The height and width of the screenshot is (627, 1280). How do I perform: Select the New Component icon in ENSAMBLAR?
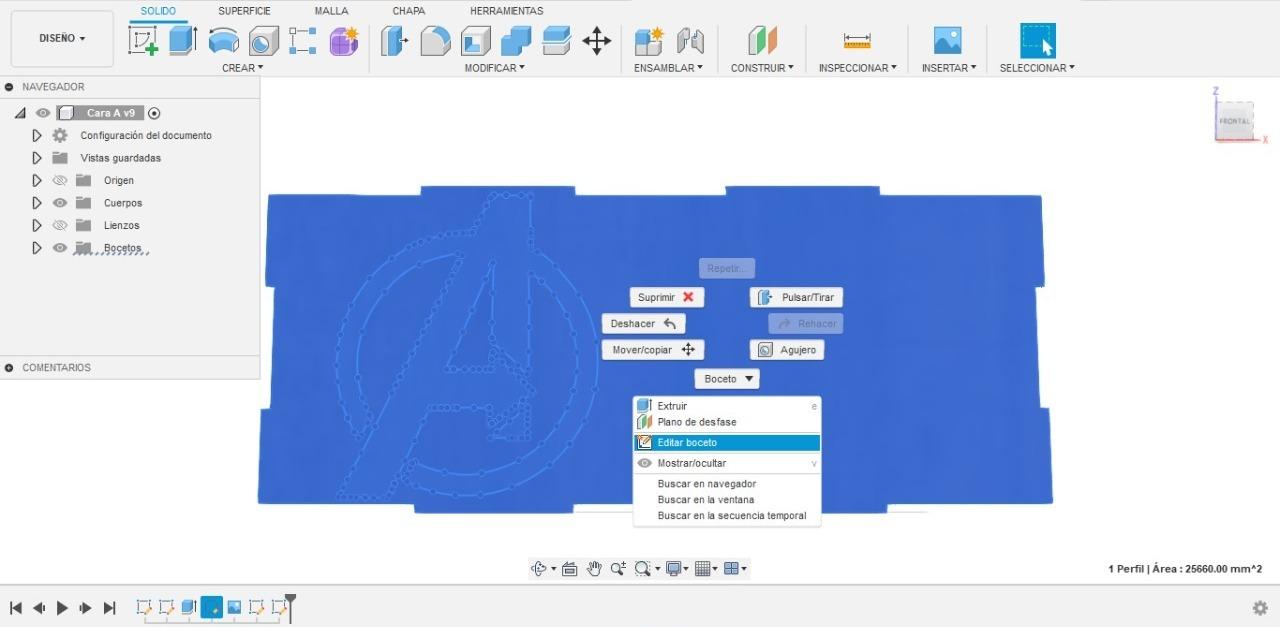pos(649,41)
